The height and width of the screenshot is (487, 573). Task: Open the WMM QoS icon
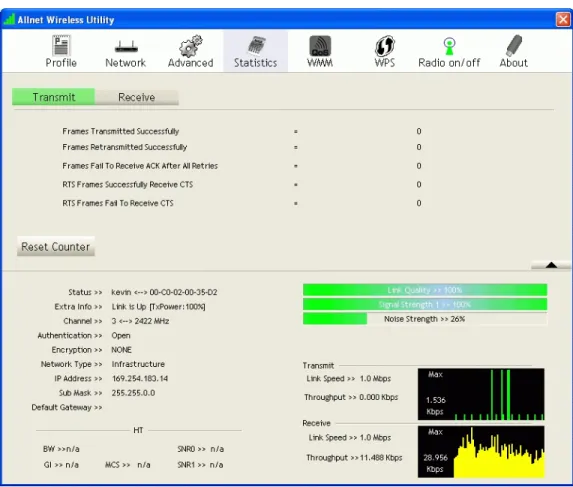tap(320, 46)
